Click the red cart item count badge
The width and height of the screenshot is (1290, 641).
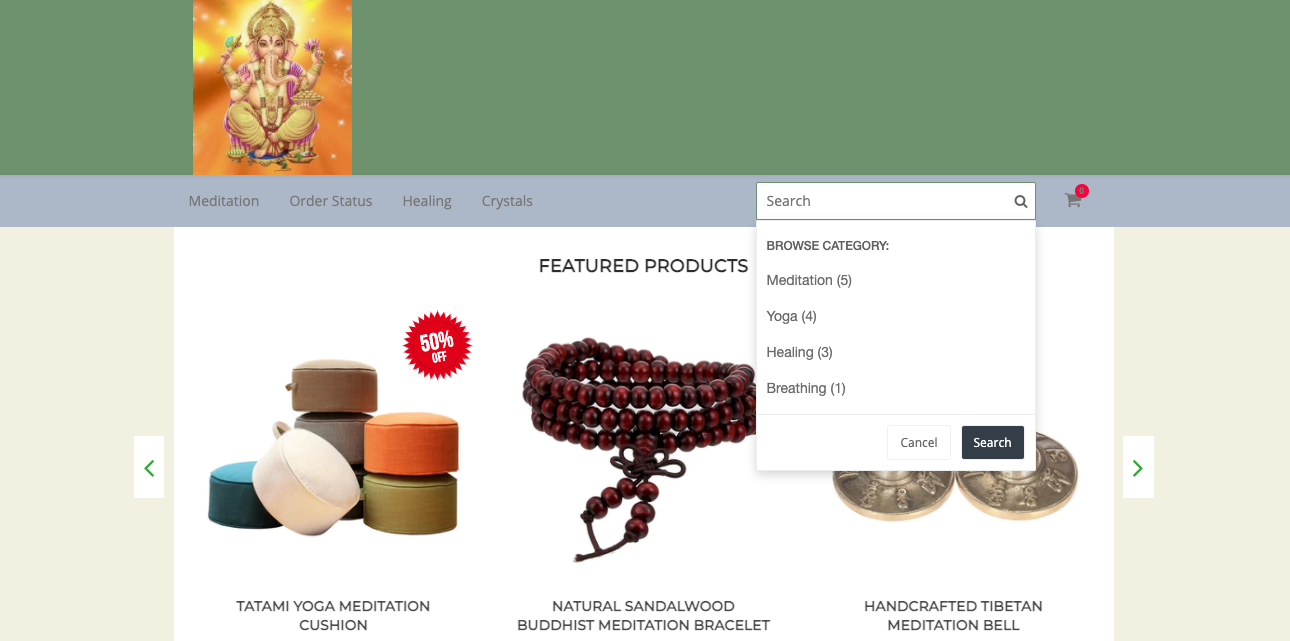coord(1082,190)
